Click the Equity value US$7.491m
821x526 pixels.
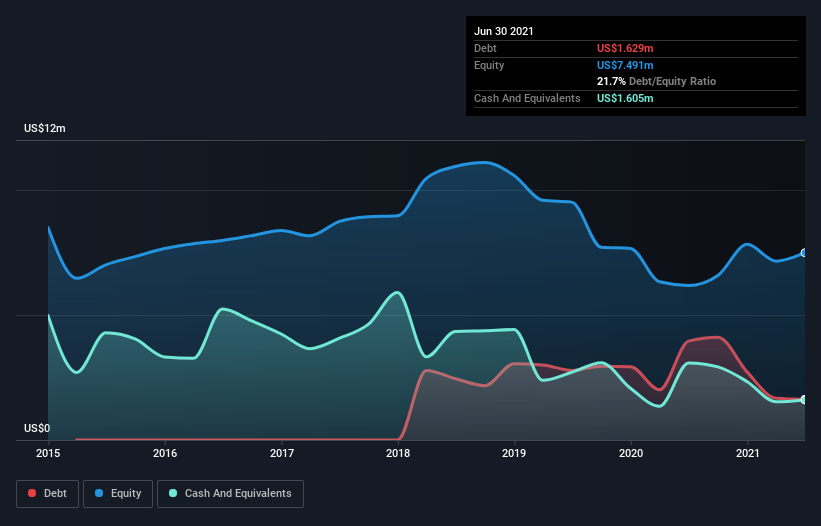[625, 65]
